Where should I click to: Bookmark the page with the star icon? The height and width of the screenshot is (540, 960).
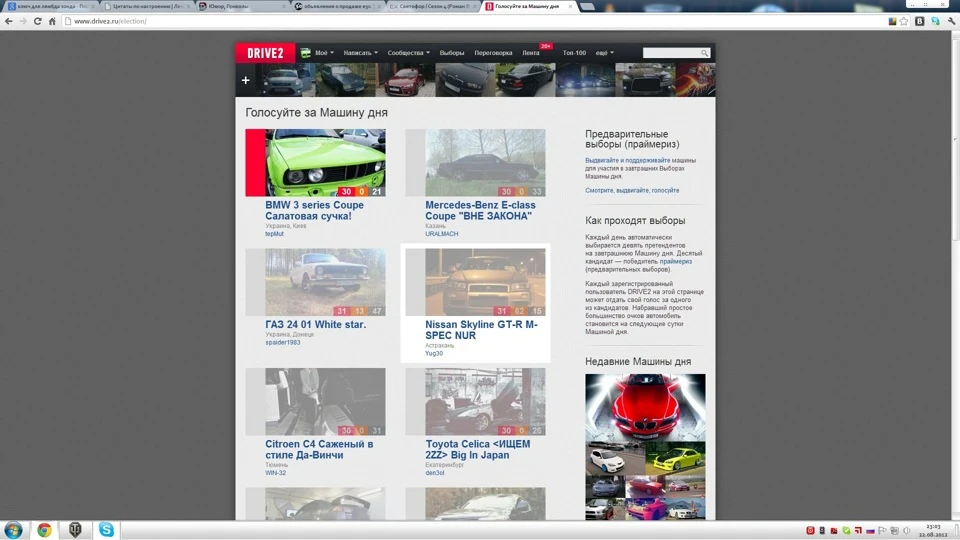coord(904,21)
